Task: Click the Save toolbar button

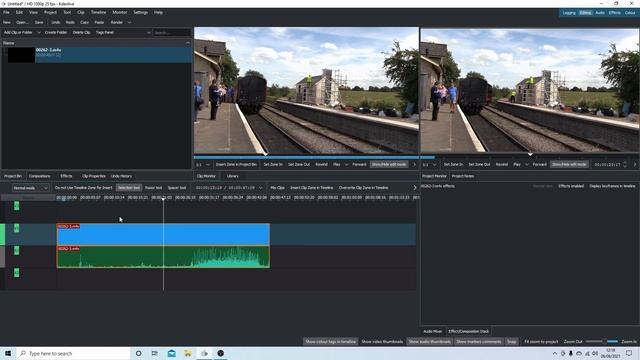Action: tap(39, 22)
